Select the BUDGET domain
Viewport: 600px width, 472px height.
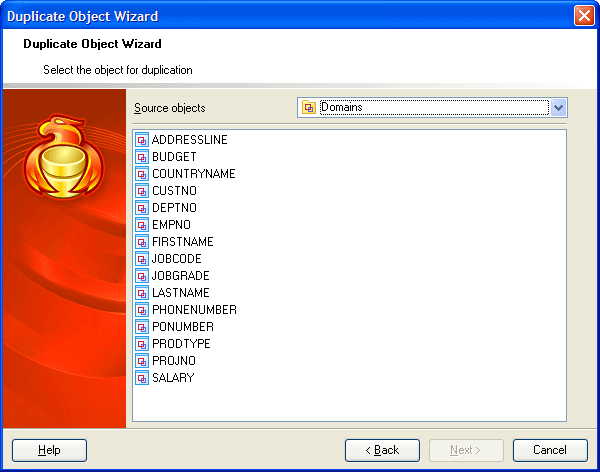(174, 157)
